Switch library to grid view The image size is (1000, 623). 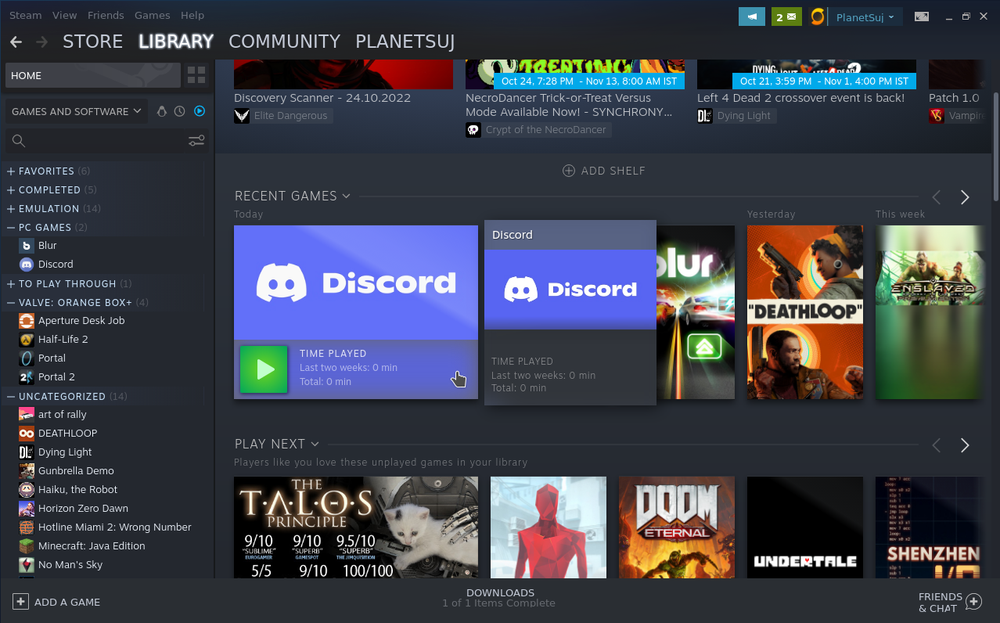pos(196,75)
